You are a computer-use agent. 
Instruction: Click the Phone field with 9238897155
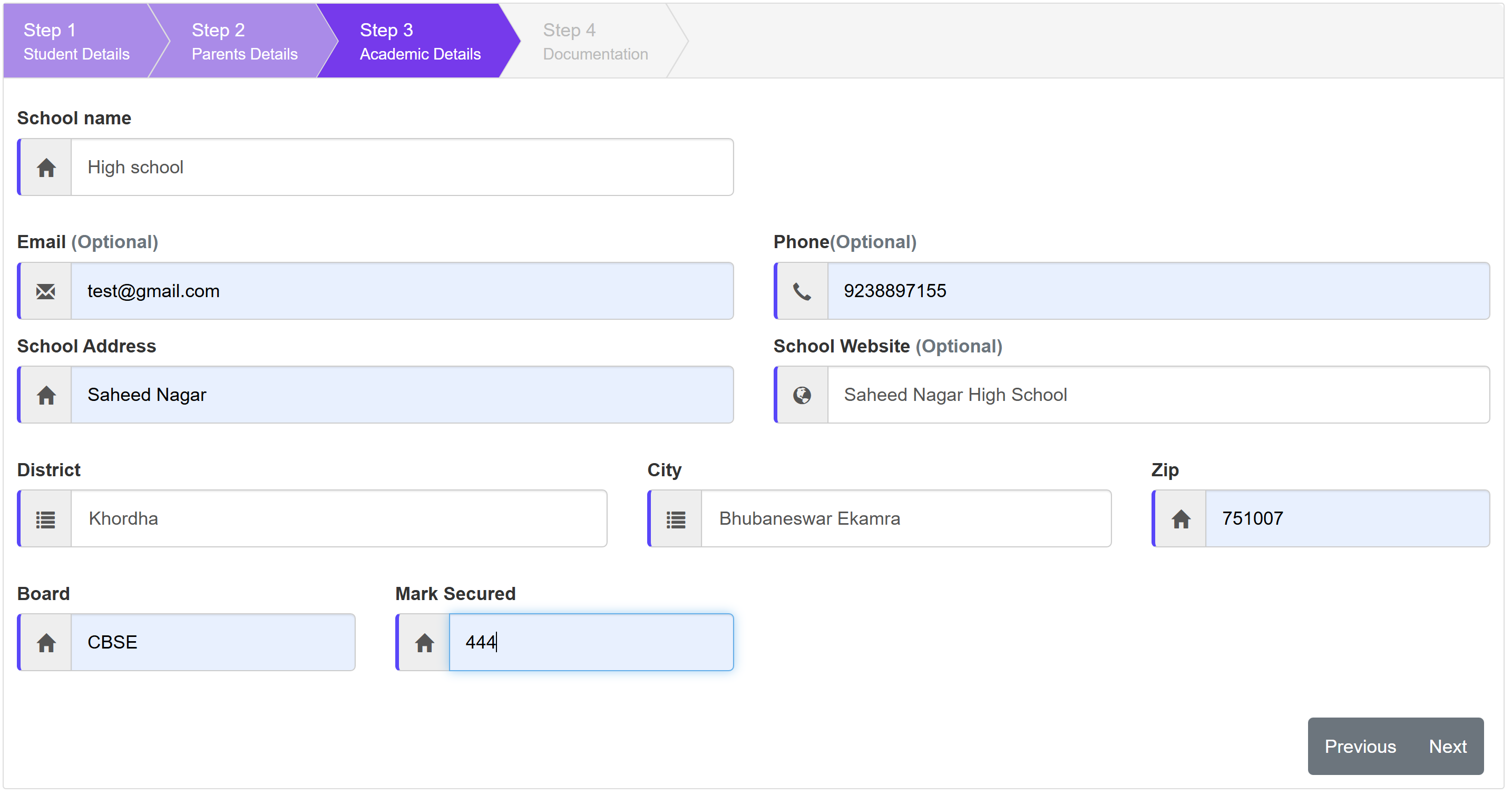1159,291
